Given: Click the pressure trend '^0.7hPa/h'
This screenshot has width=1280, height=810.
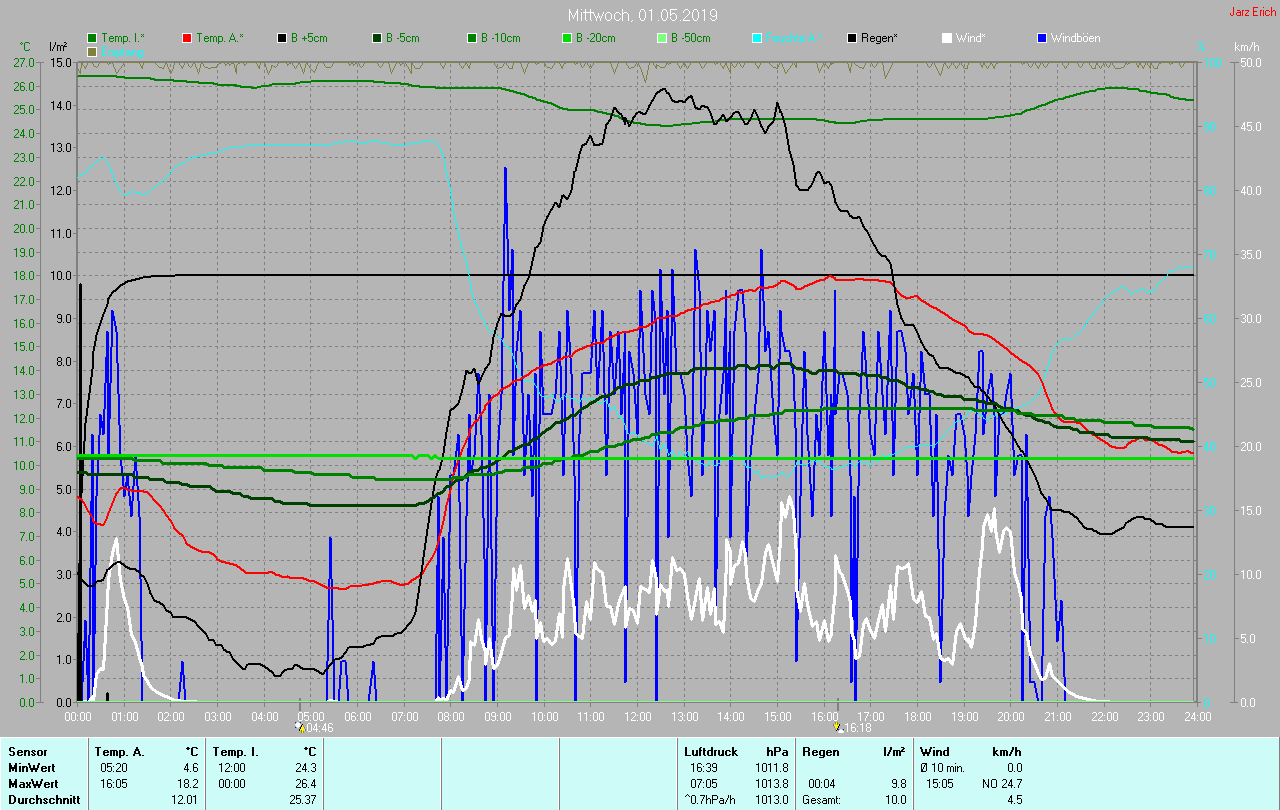Looking at the screenshot, I should tap(710, 800).
